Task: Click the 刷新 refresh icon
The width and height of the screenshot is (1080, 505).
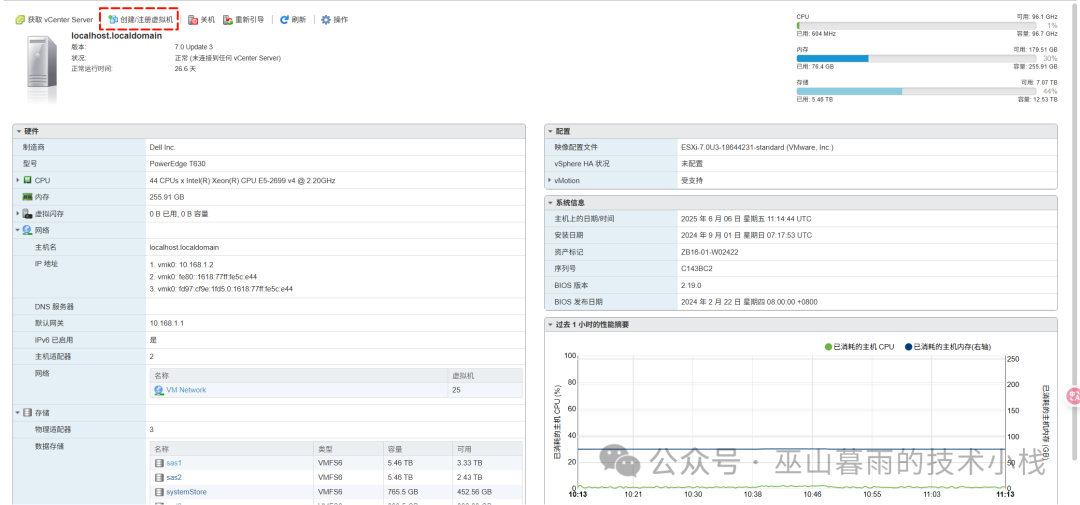Action: [284, 20]
